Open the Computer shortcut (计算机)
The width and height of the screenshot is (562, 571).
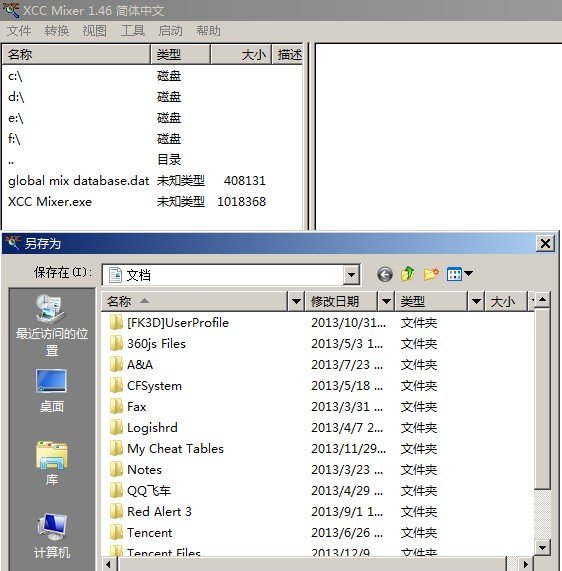52,536
